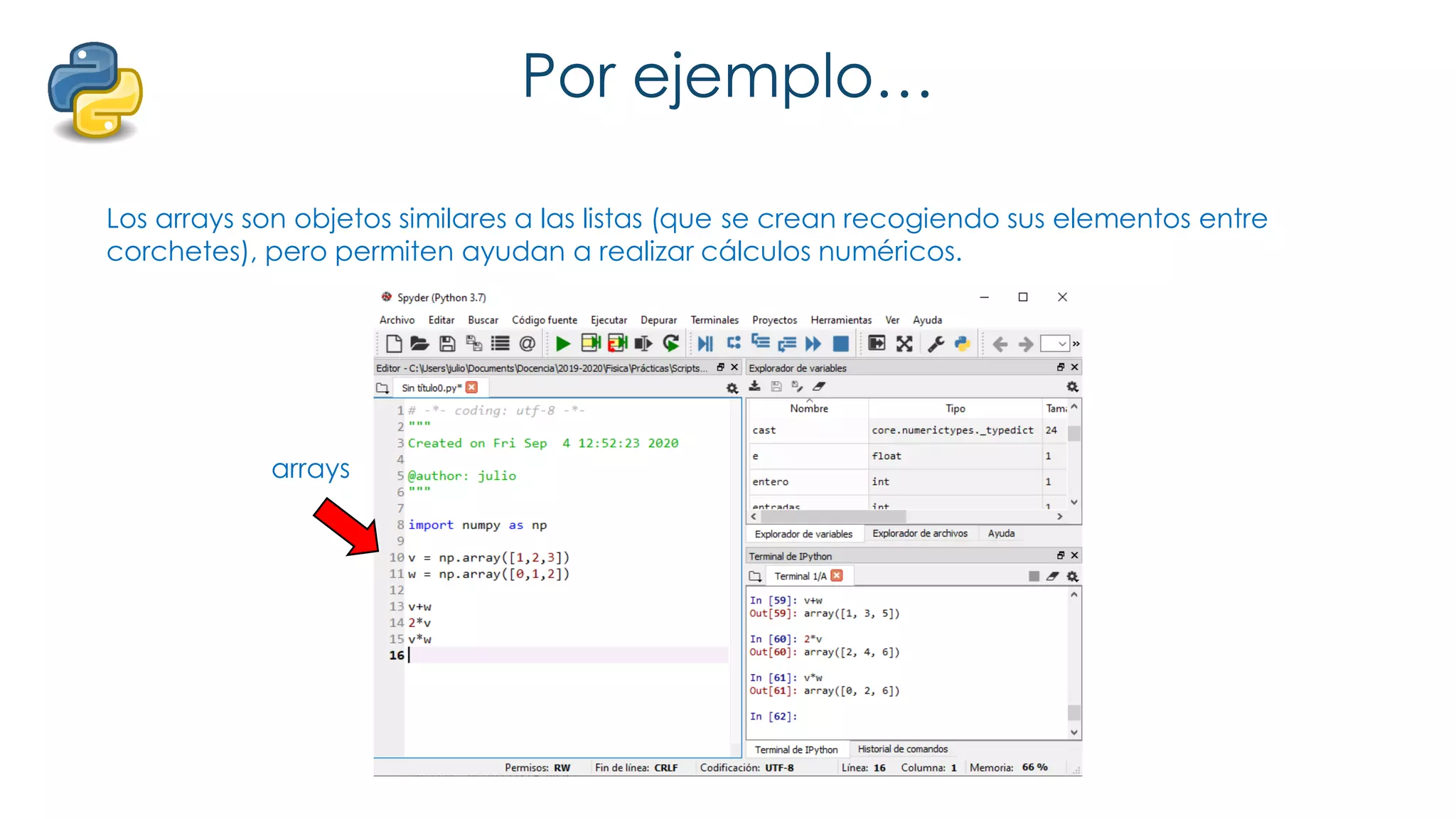The width and height of the screenshot is (1456, 819).
Task: Continue execution with double-arrow icon
Action: point(813,344)
